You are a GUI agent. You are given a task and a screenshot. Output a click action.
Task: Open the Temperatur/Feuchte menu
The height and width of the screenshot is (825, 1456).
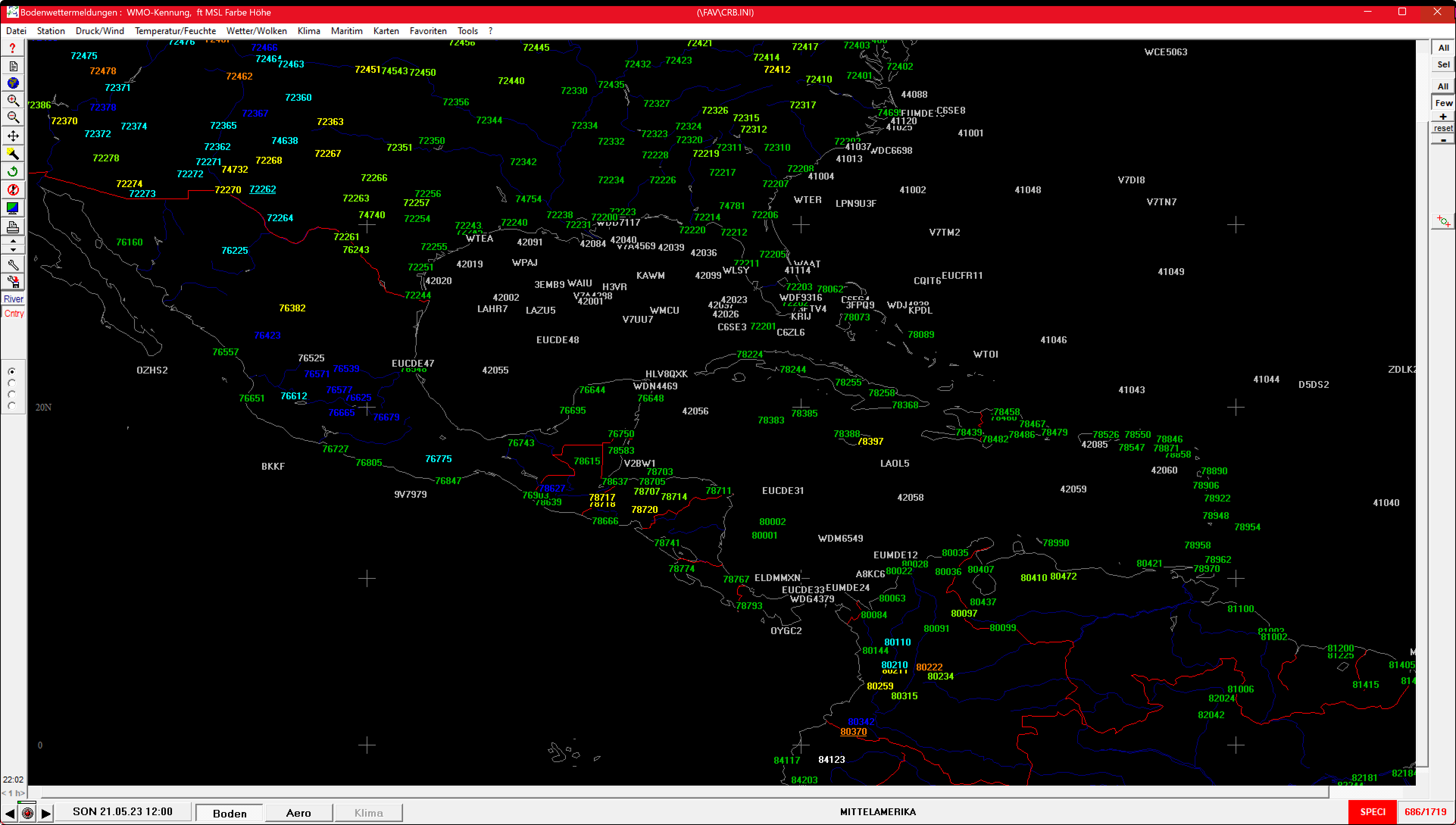[x=175, y=31]
